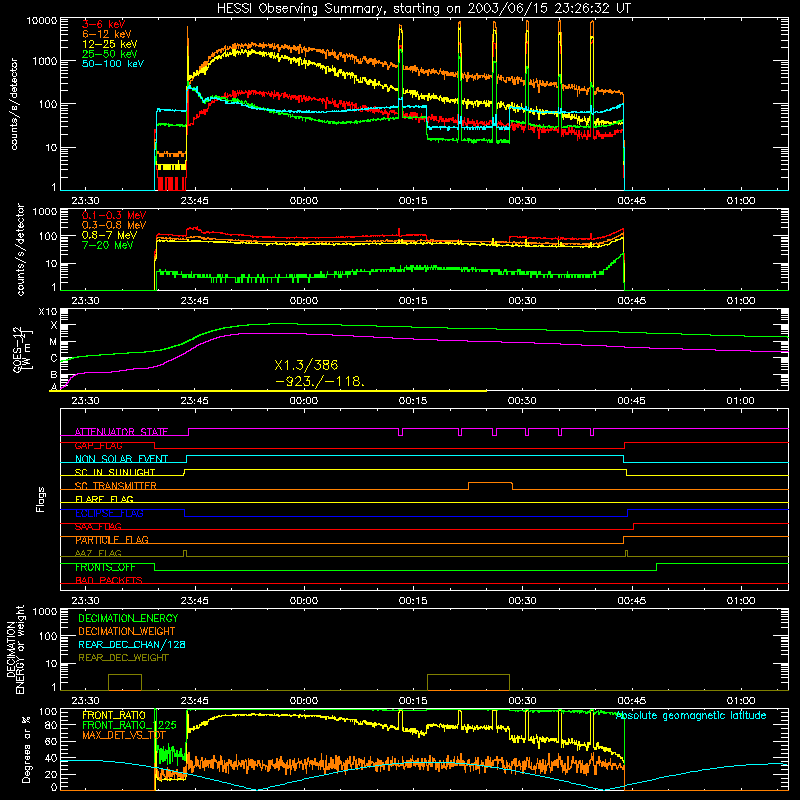Click the M class tick on GOES axis
Screen dimensions: 800x800
click(x=53, y=342)
